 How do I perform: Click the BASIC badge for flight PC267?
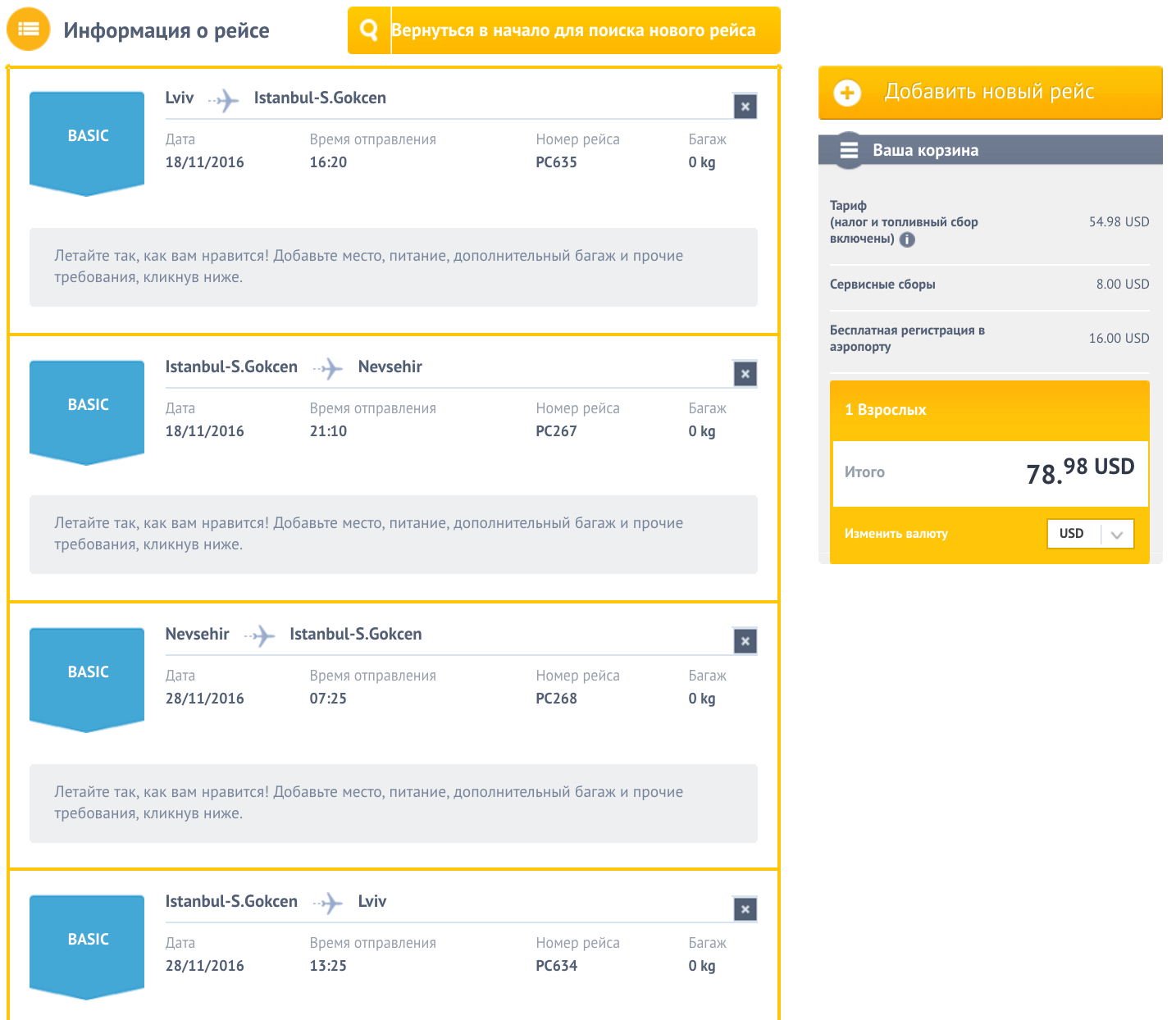click(88, 407)
